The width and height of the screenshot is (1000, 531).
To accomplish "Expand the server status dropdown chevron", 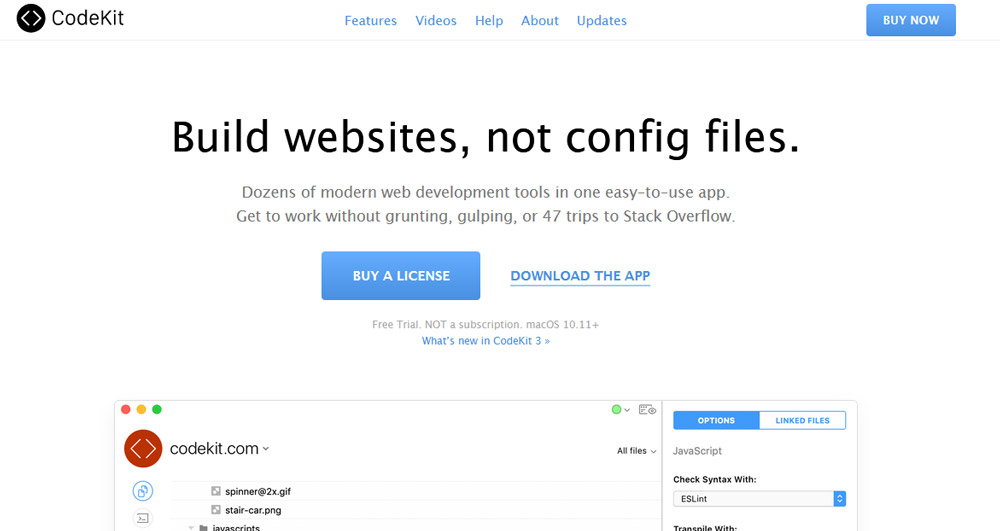I will [x=627, y=410].
